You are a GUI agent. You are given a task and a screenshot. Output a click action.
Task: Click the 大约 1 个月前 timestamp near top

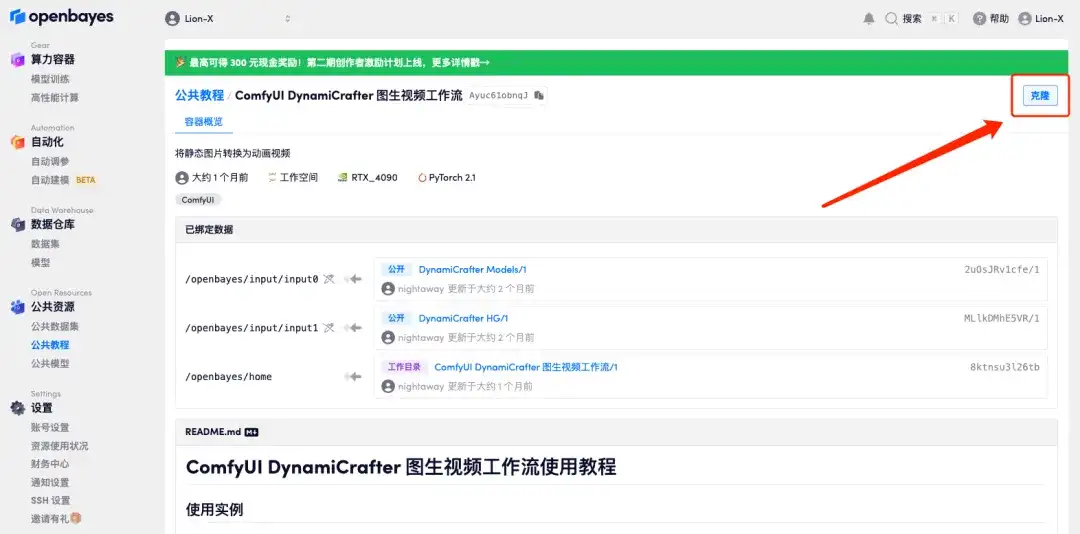[x=220, y=178]
